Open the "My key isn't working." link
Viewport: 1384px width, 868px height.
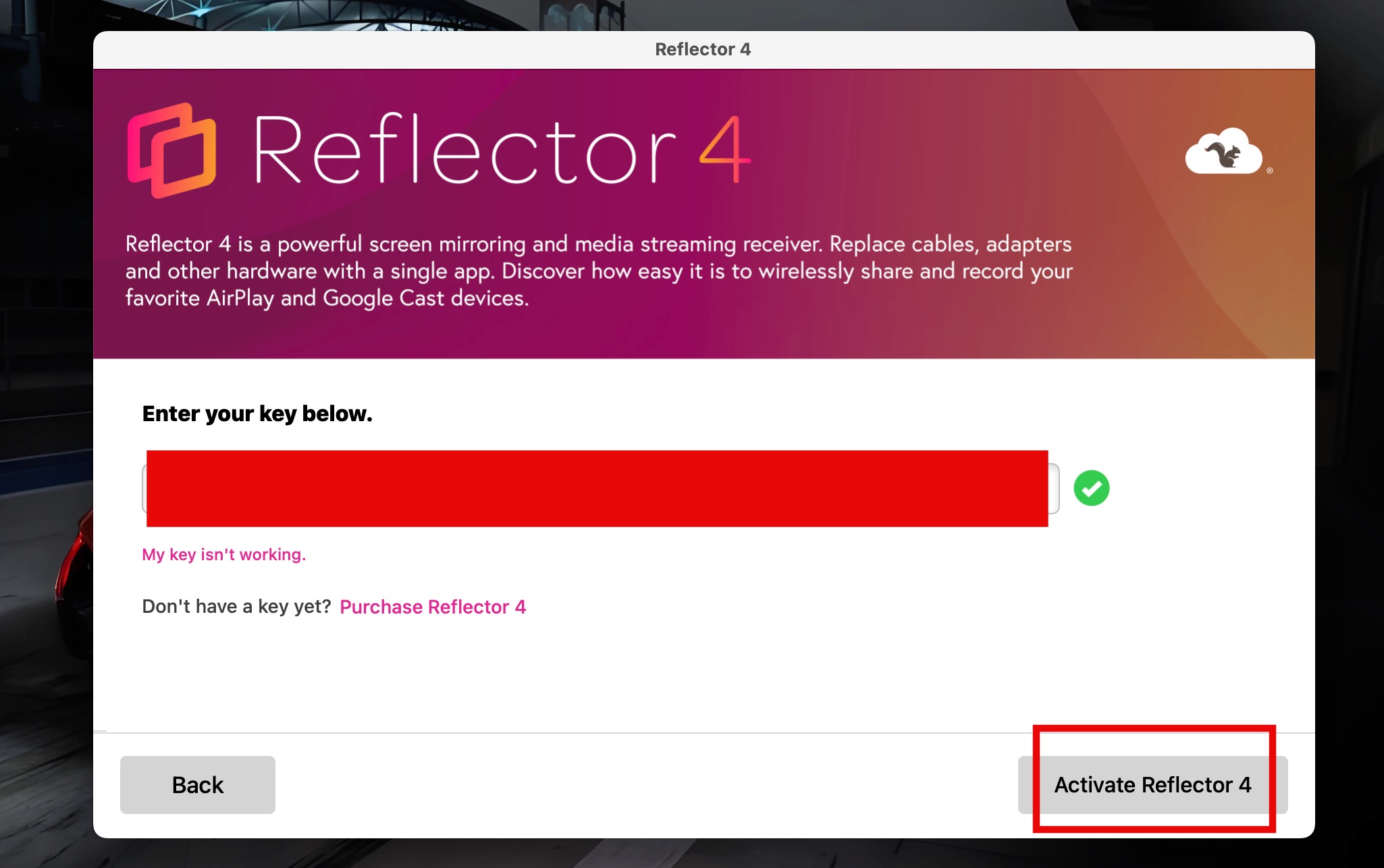(223, 554)
